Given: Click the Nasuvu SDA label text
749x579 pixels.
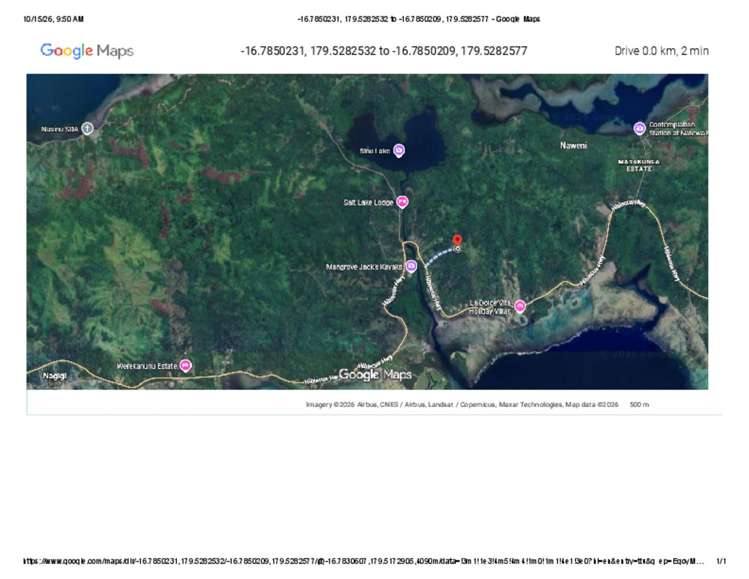Looking at the screenshot, I should 60,129.
